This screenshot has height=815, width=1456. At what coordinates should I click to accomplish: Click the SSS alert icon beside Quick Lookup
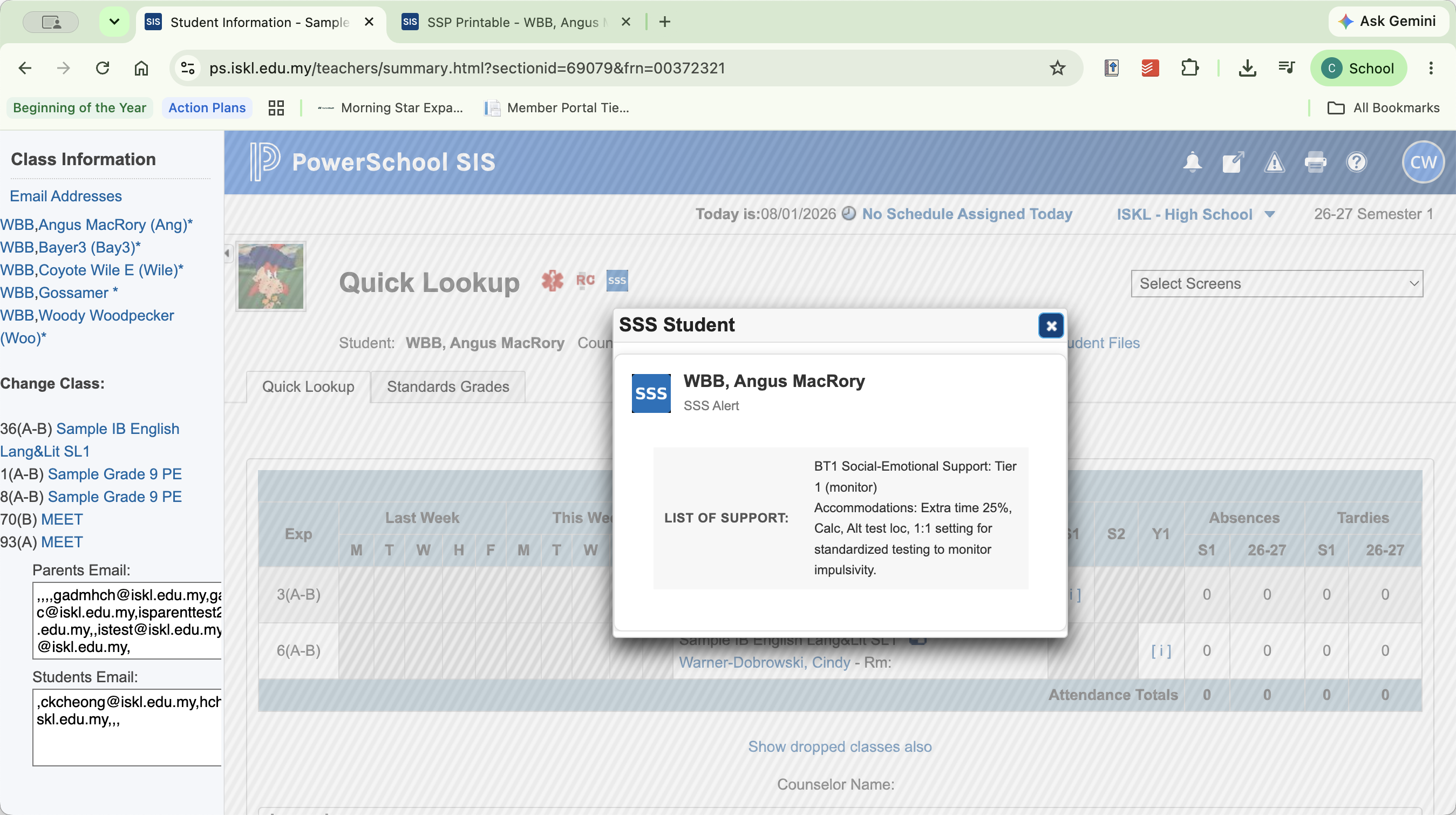(617, 280)
